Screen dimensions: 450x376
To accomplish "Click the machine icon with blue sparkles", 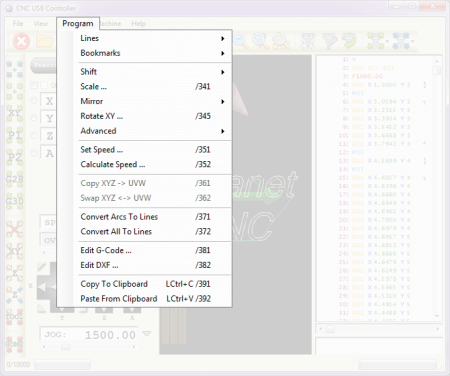I will [308, 41].
